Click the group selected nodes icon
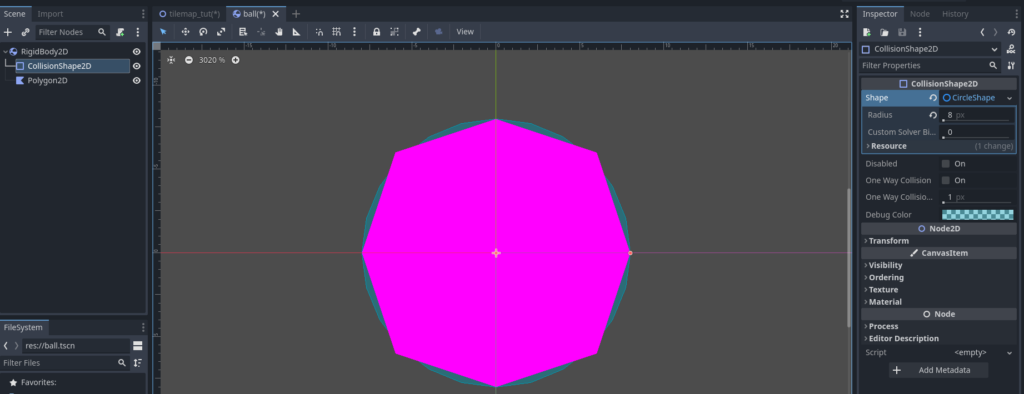 (x=394, y=31)
